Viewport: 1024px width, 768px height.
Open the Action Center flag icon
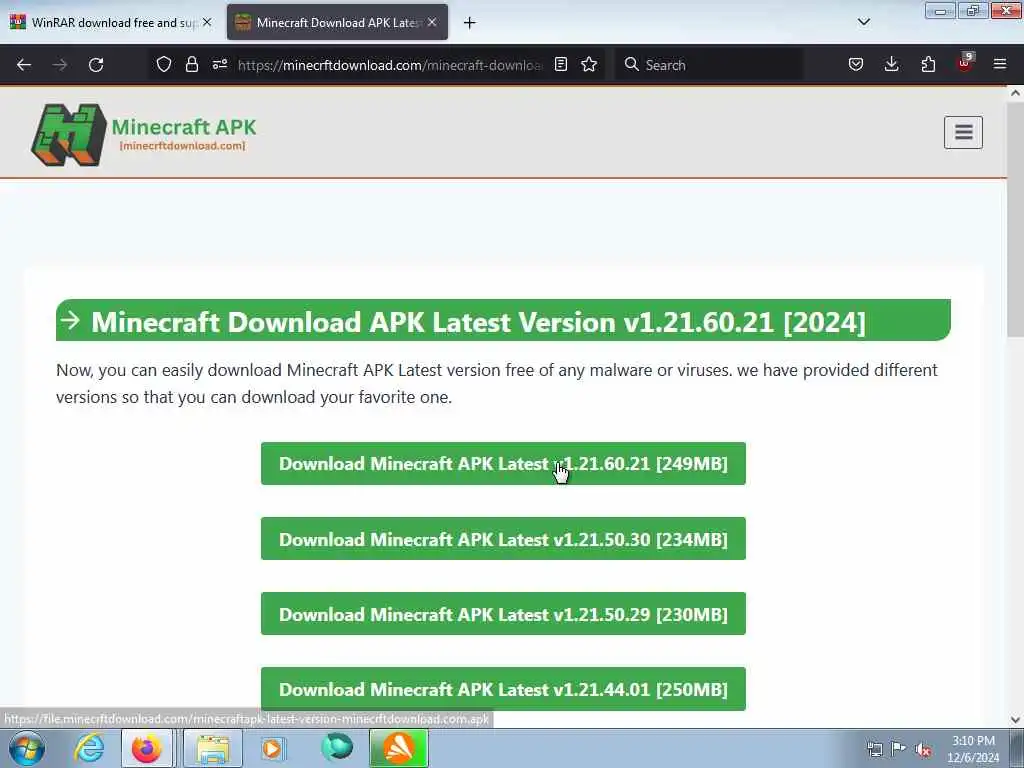[x=899, y=750]
